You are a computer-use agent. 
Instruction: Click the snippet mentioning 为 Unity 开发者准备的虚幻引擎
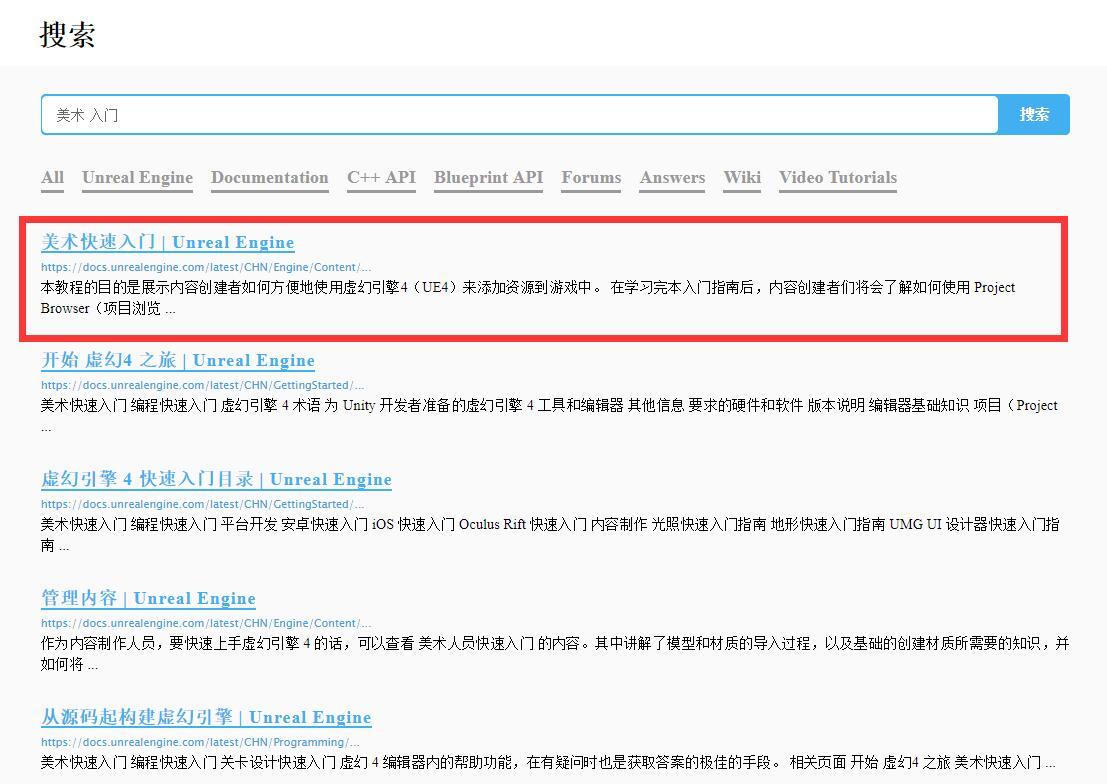(x=549, y=415)
